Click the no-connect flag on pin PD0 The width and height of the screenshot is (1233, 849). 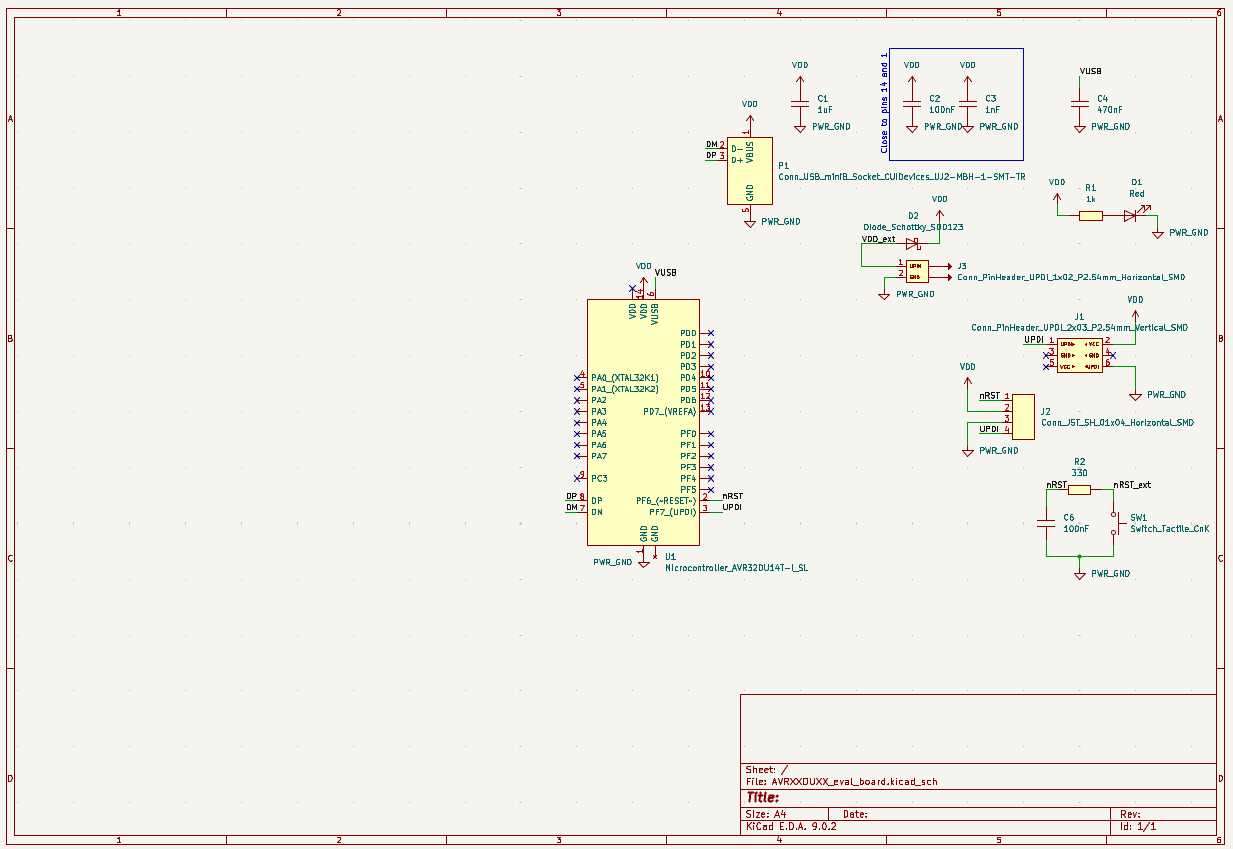click(710, 333)
